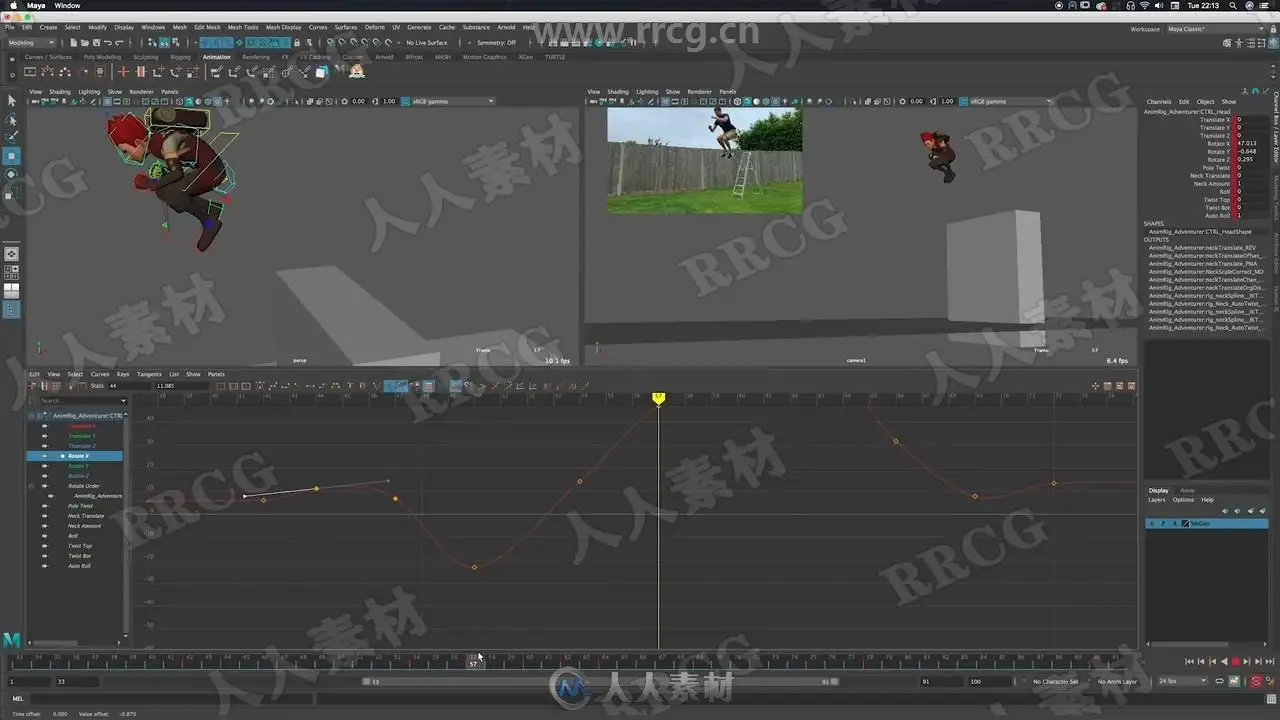1280x720 pixels.
Task: Select Neck Translate in Graph Editor outliner
Action: [86, 516]
